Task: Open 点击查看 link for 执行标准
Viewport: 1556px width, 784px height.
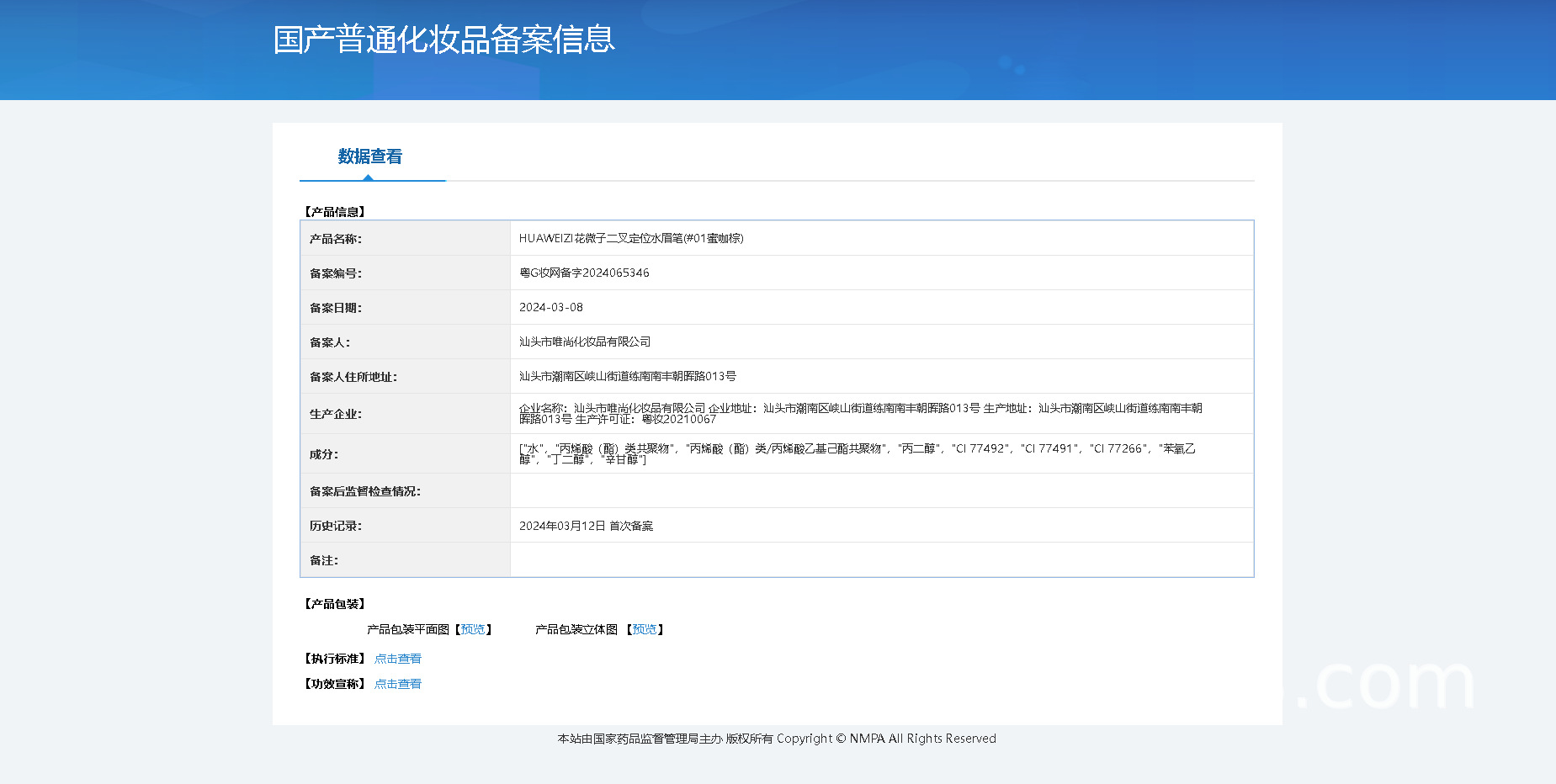Action: [398, 659]
